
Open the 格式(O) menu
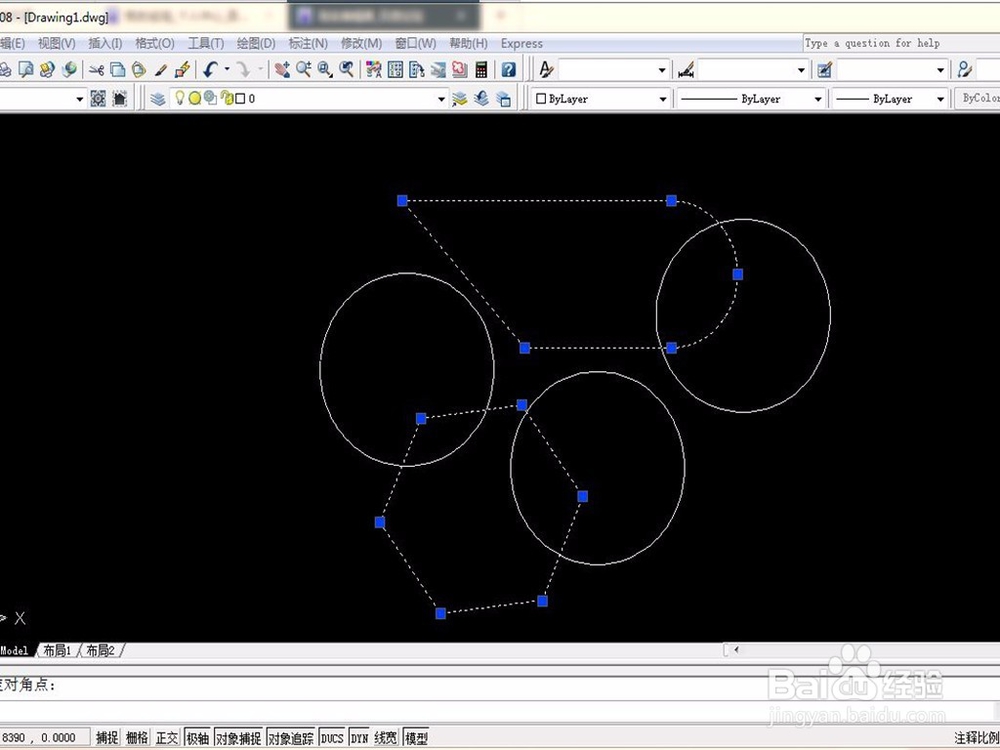(x=155, y=43)
